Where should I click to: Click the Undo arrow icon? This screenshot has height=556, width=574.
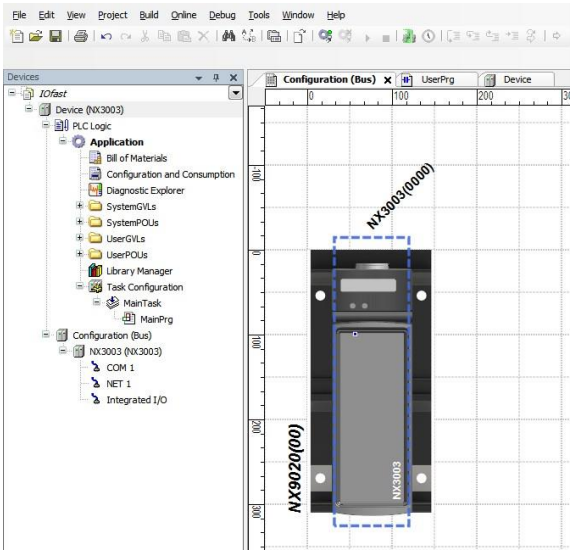[106, 36]
